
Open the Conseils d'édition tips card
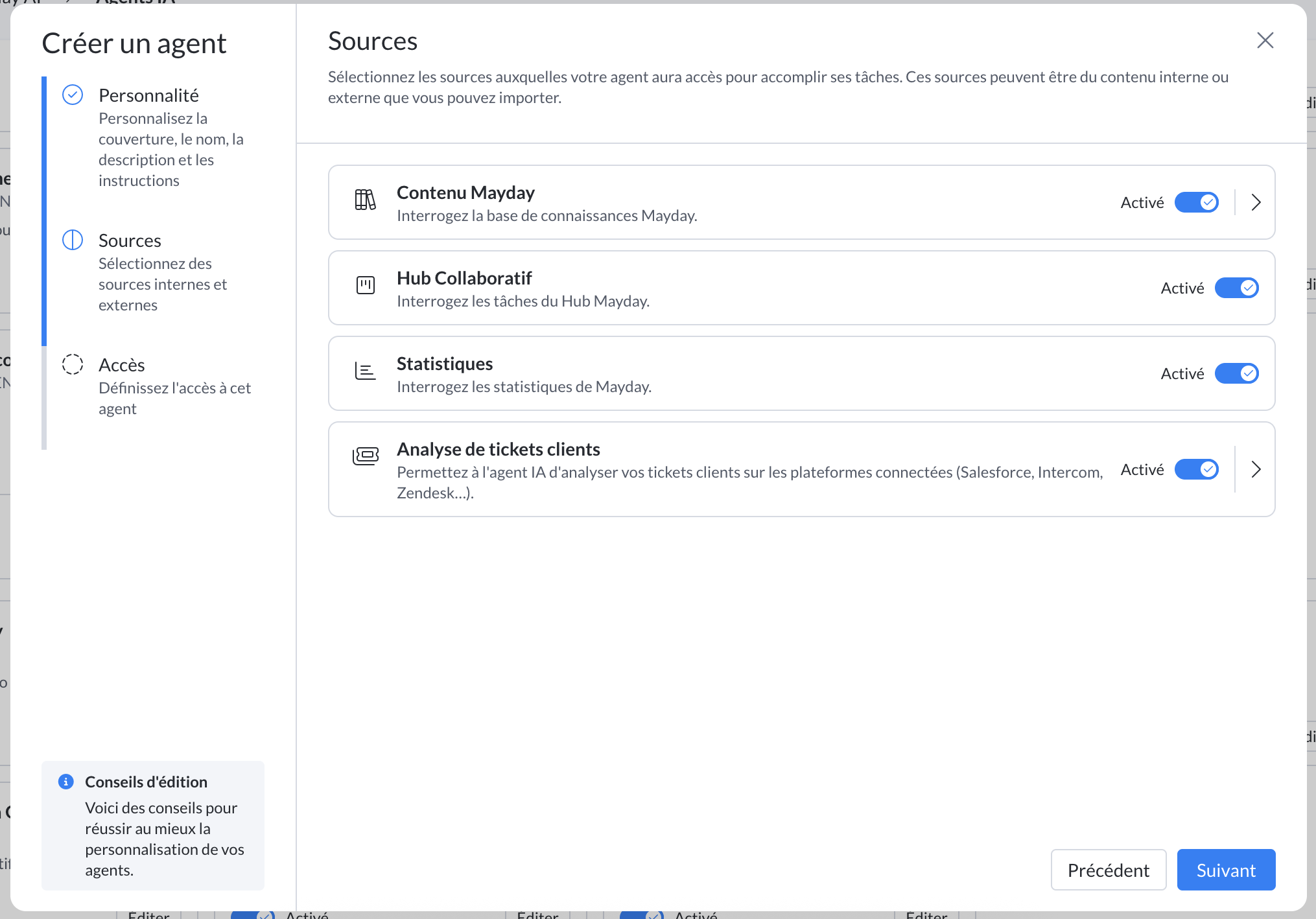click(x=153, y=825)
